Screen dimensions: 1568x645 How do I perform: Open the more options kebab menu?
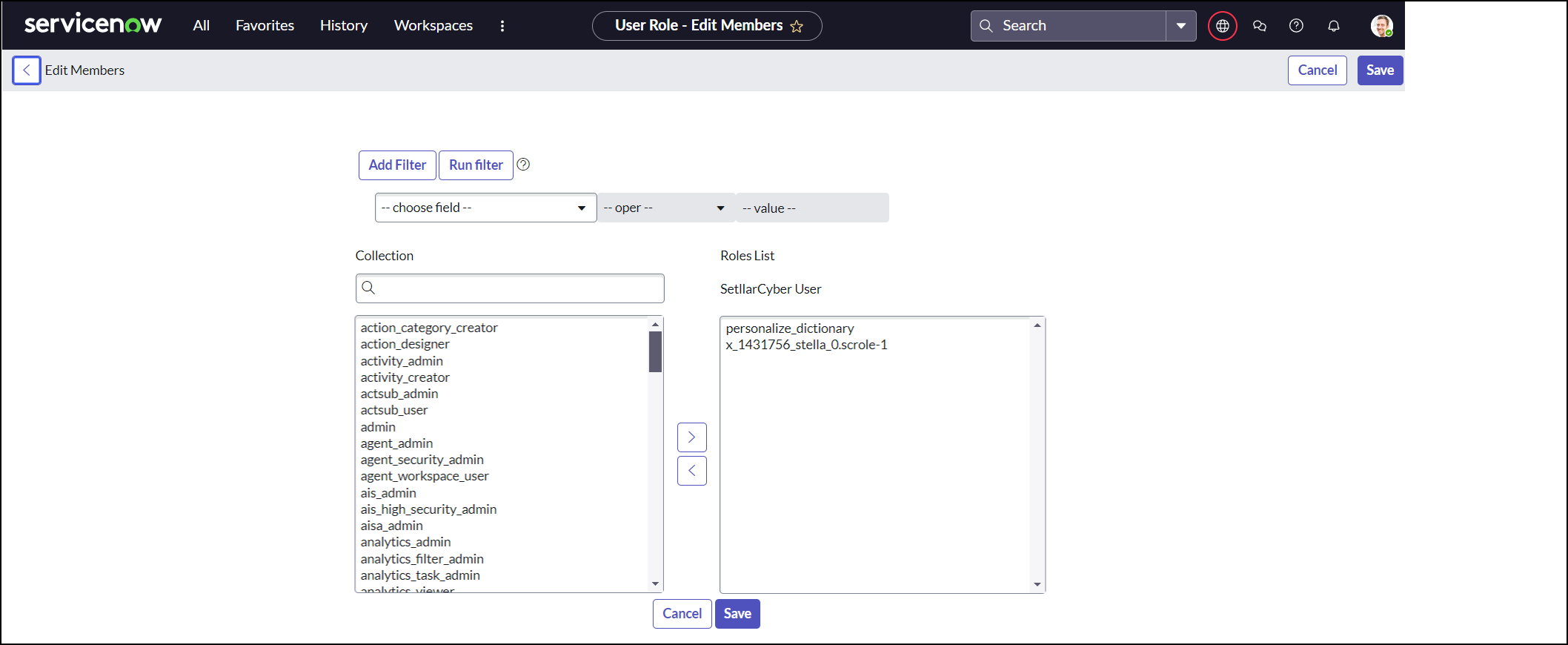click(502, 26)
